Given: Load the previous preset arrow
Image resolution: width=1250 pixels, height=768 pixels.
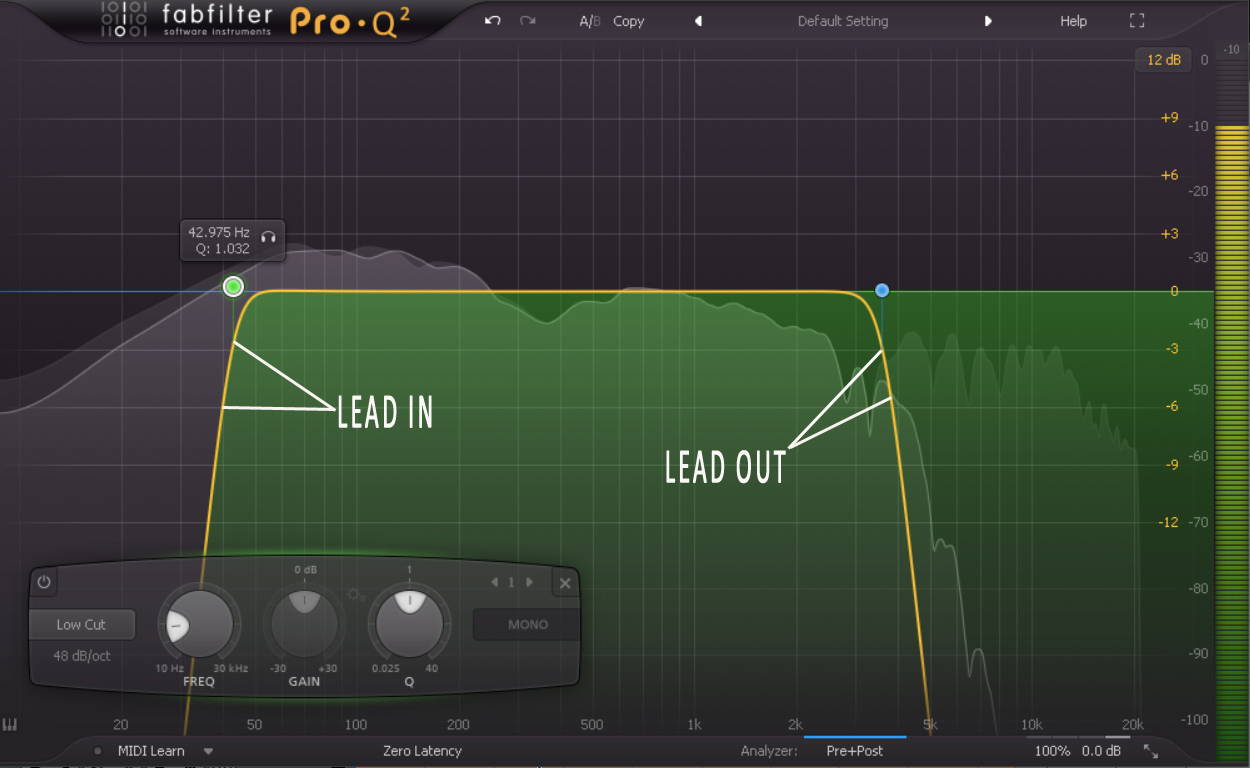Looking at the screenshot, I should pyautogui.click(x=698, y=21).
